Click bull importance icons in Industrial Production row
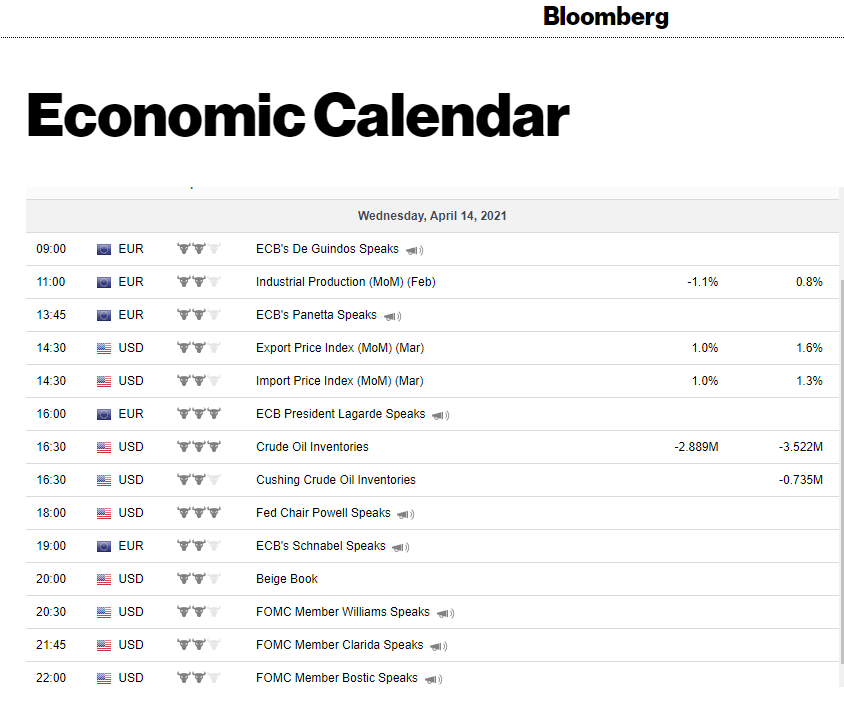This screenshot has height=701, width=844. pos(198,282)
